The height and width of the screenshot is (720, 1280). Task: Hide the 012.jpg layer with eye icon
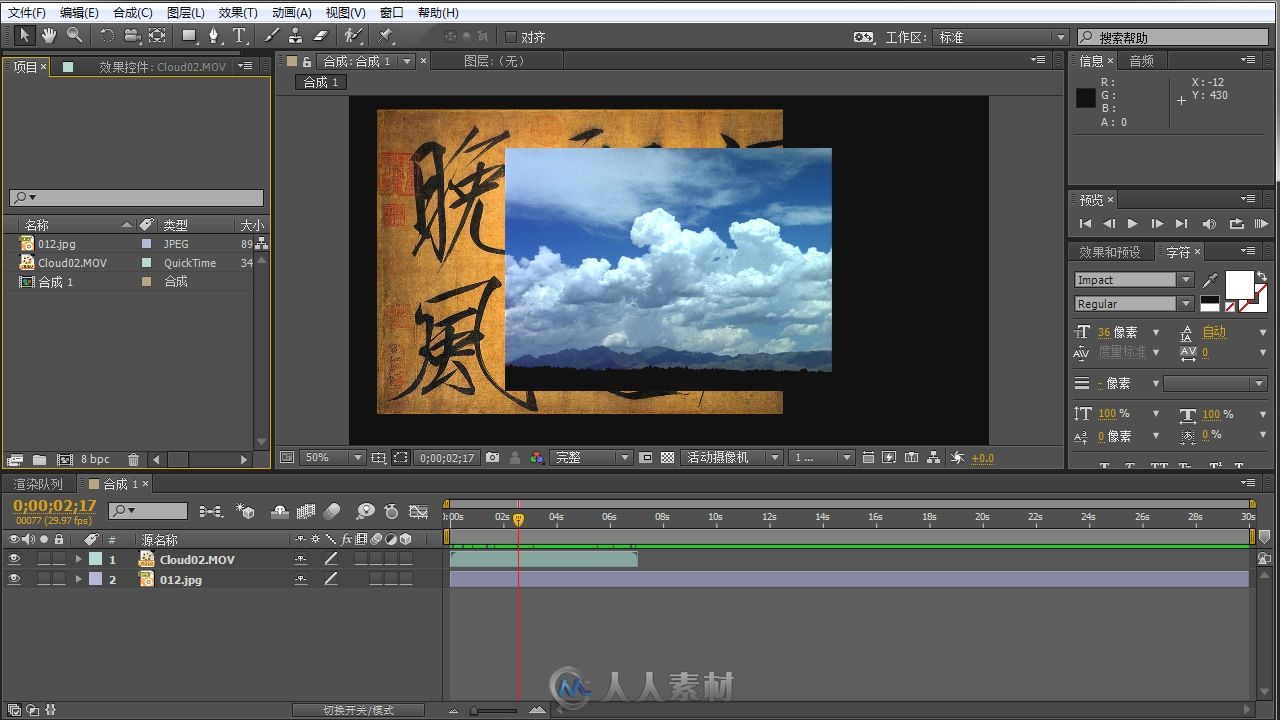click(14, 579)
